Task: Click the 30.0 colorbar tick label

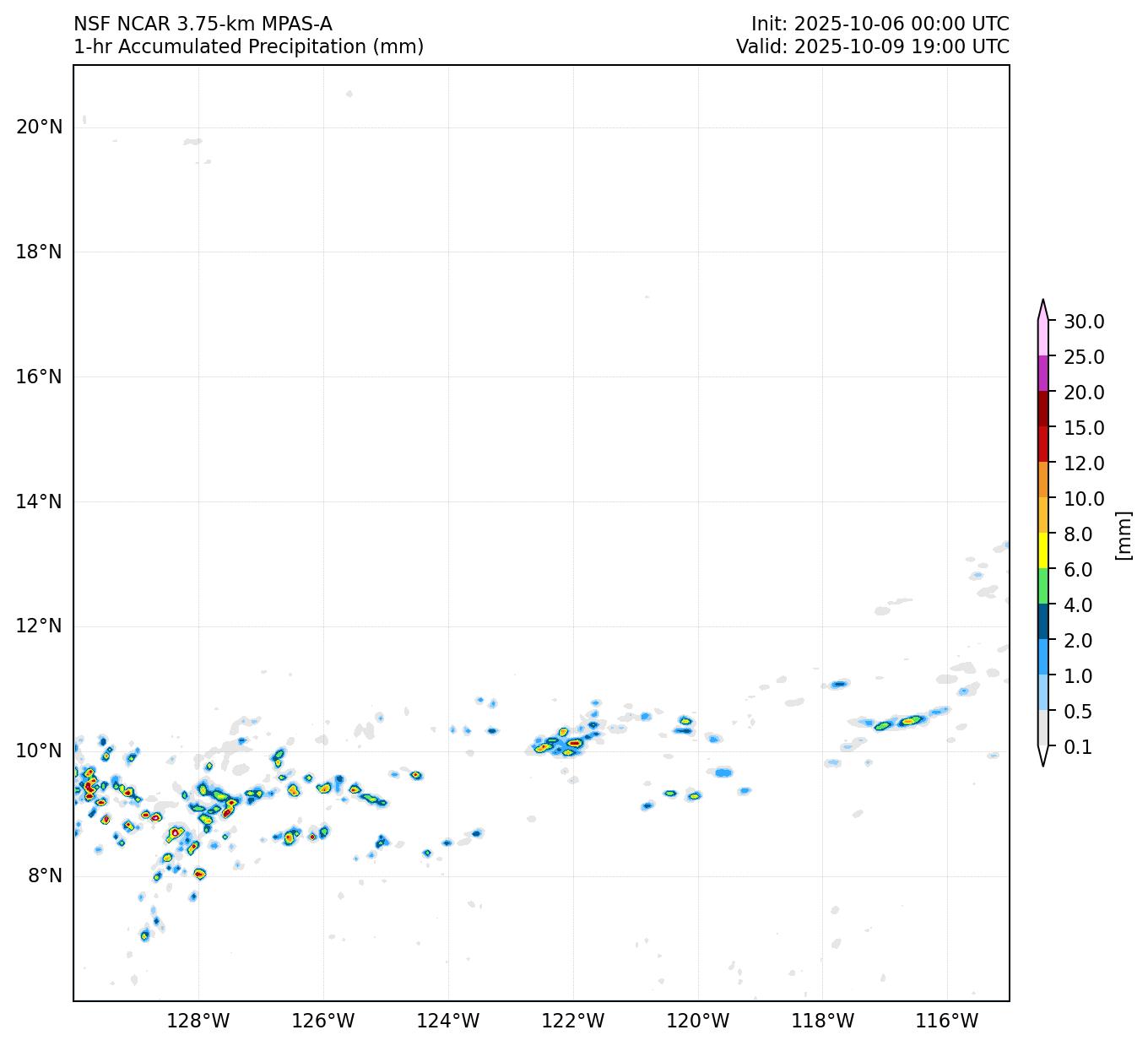Action: [x=1084, y=322]
